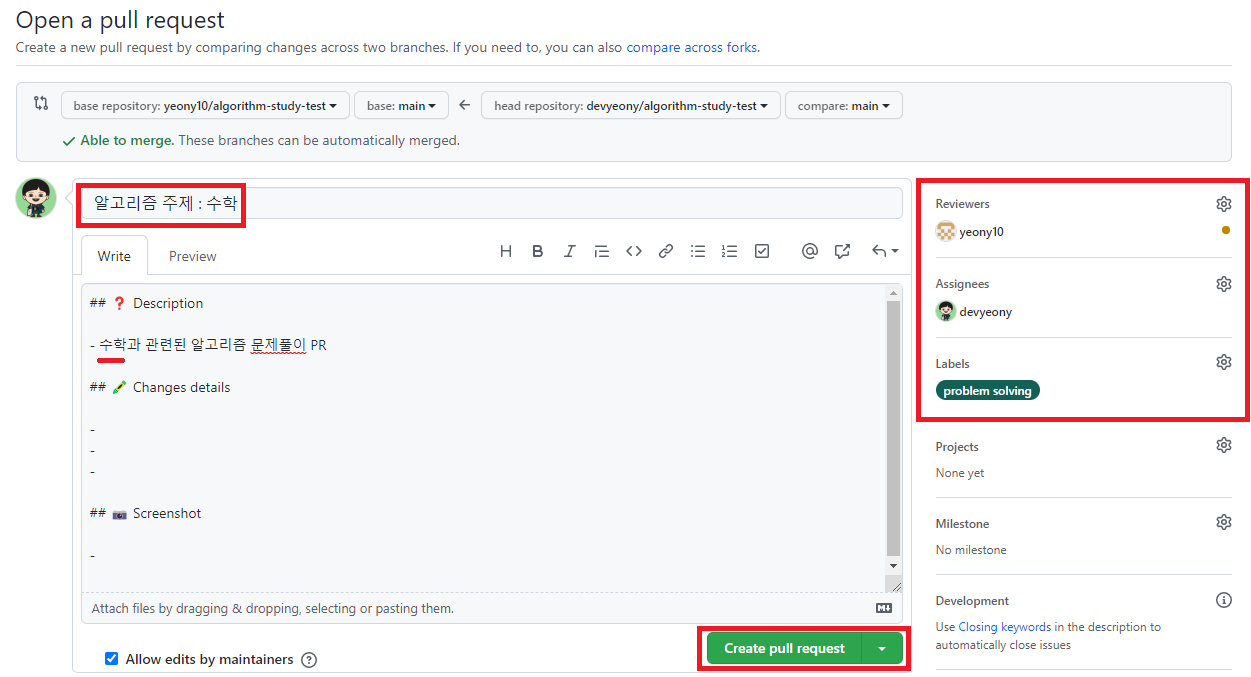The image size is (1251, 677).
Task: Click the Development info icon
Action: (1224, 600)
